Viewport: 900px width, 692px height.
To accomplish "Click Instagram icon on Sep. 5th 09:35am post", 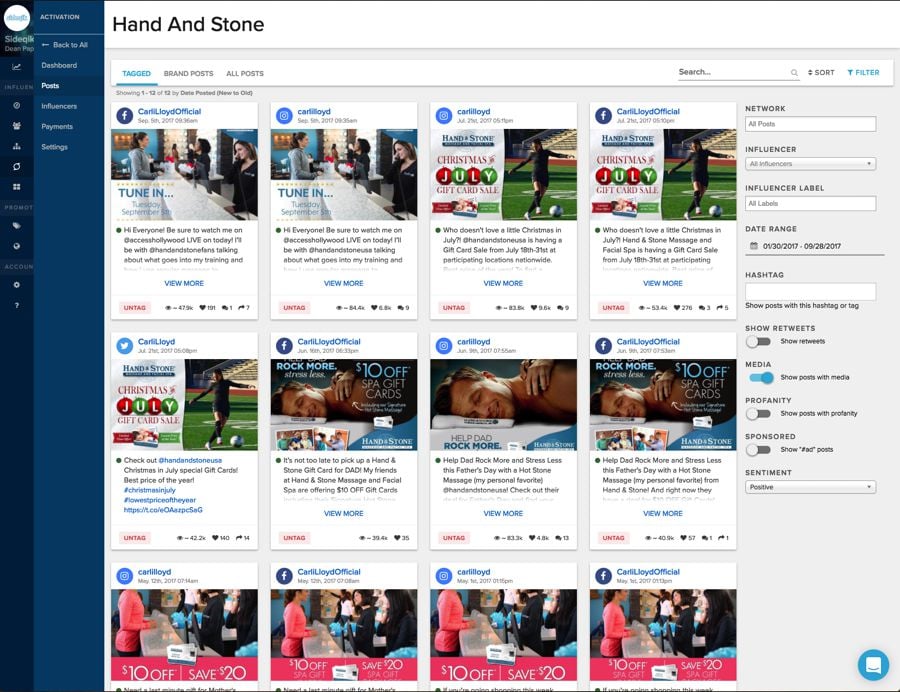I will (284, 115).
